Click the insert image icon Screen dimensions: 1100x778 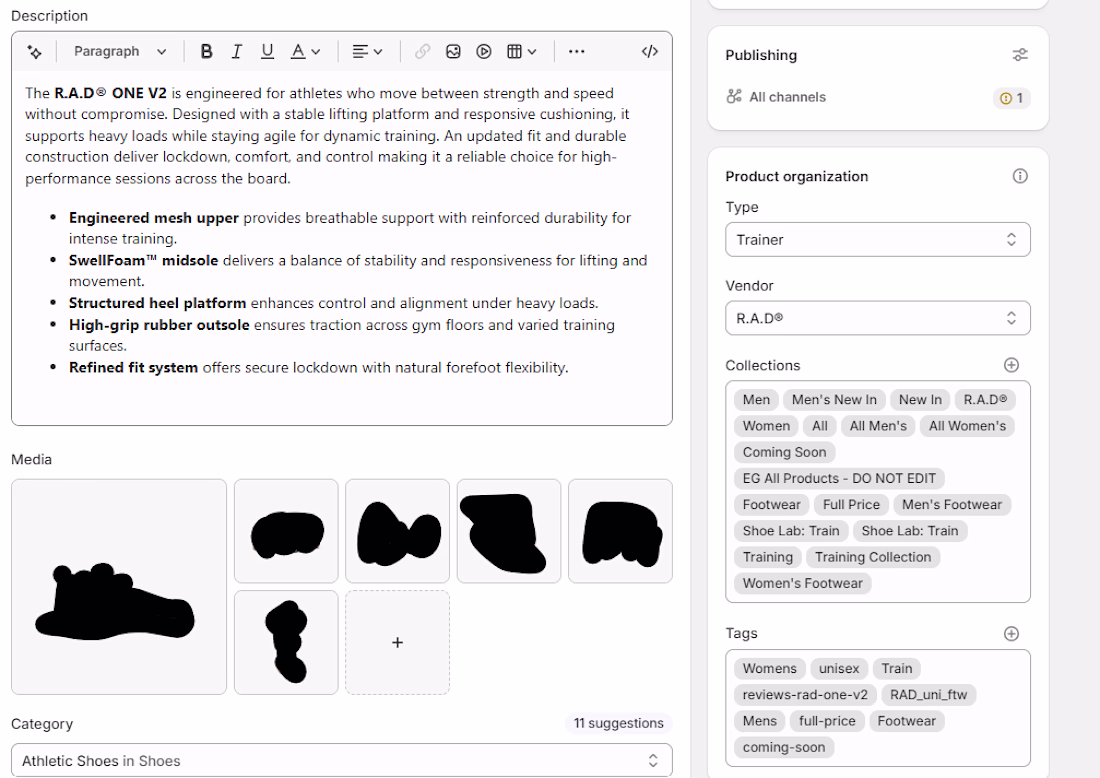coord(453,52)
